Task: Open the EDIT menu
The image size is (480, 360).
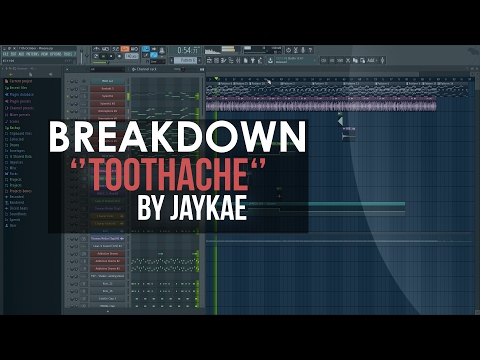Action: click(13, 54)
